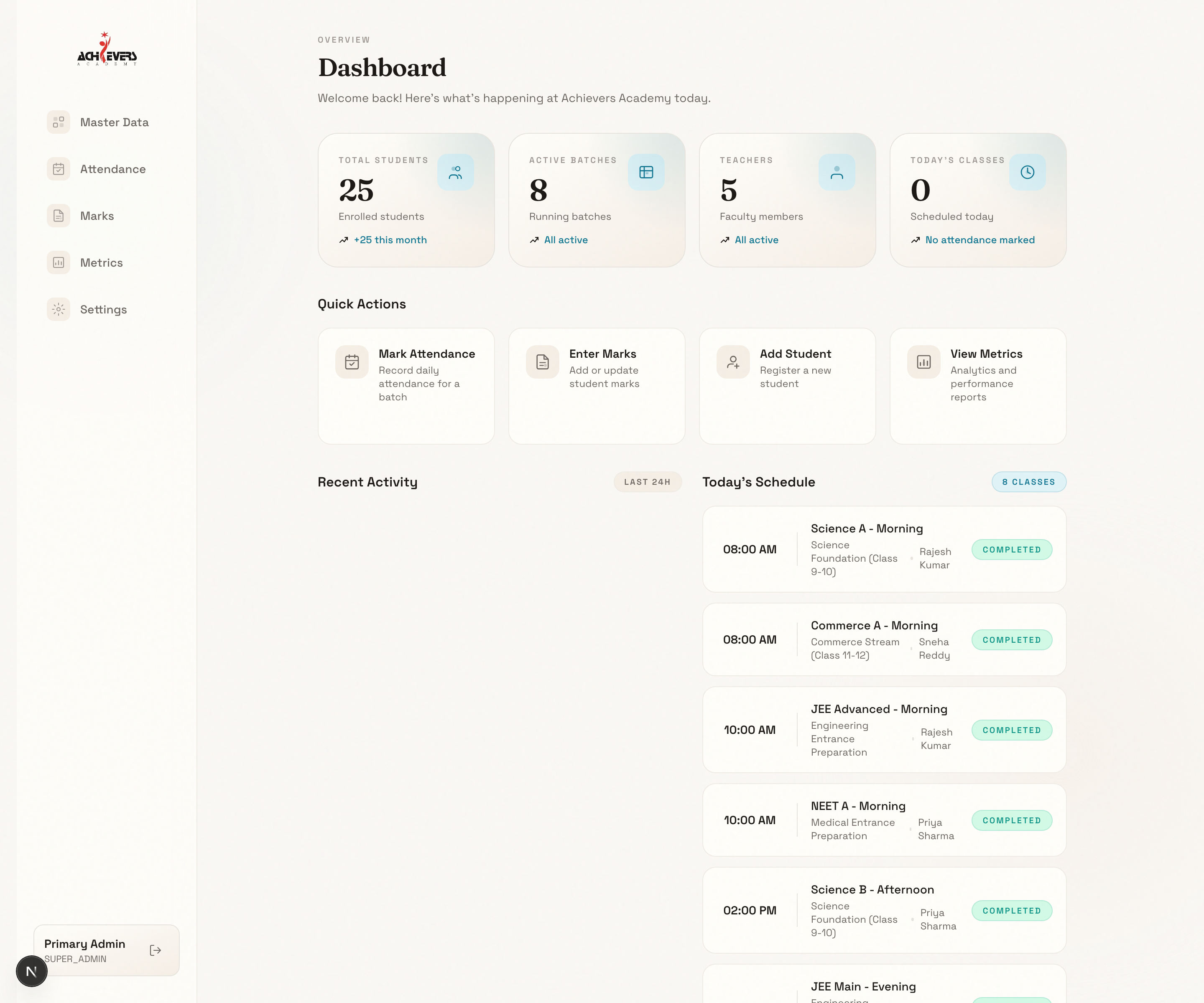The image size is (1204, 1003).
Task: Click the Next.js dev tools badge
Action: [x=31, y=972]
